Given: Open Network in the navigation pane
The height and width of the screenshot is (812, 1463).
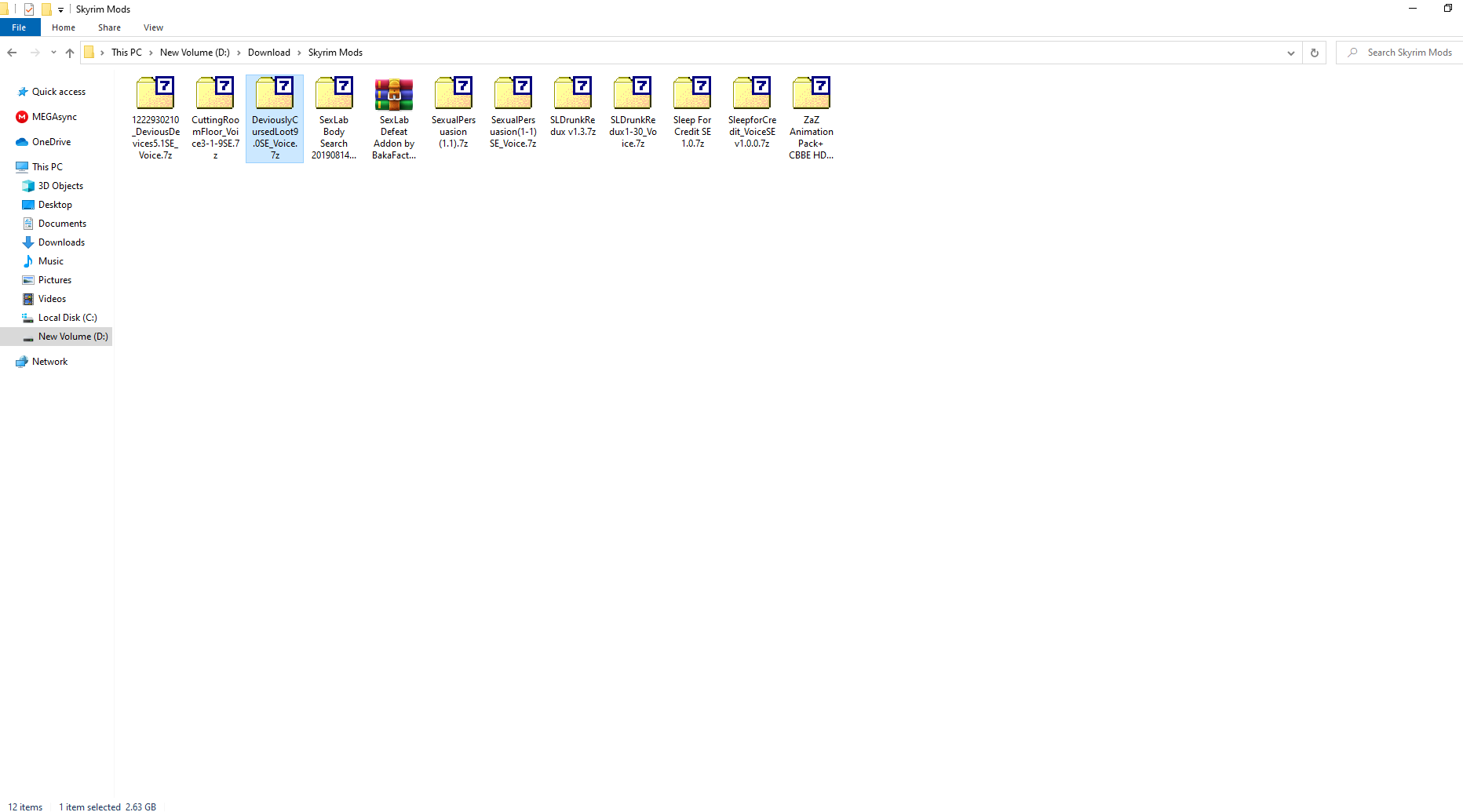Looking at the screenshot, I should tap(49, 362).
